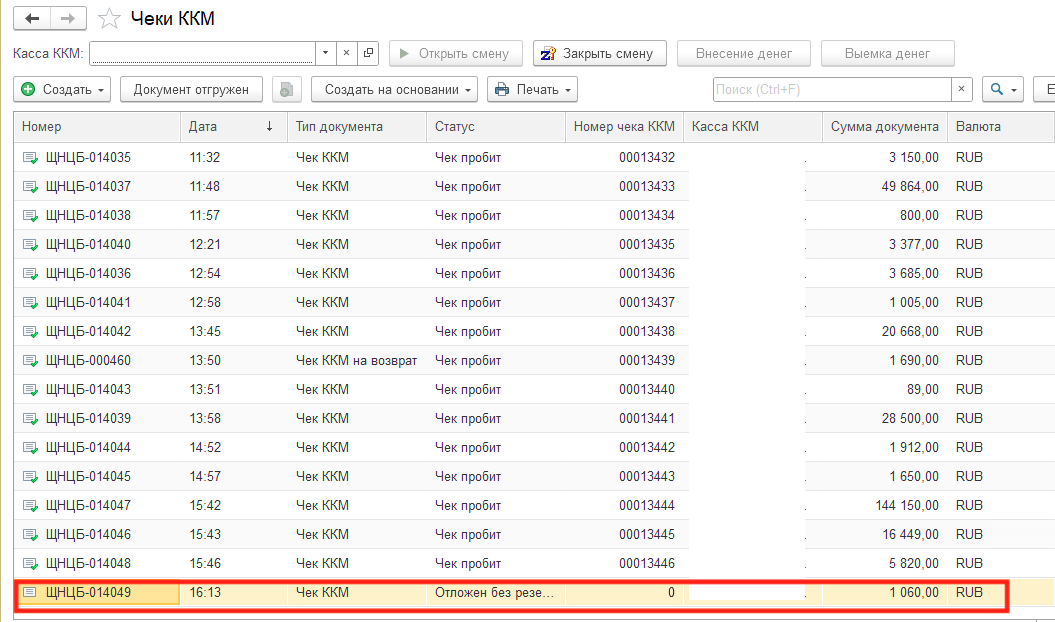Click the Внесение денег button
The width and height of the screenshot is (1055, 622).
point(743,53)
